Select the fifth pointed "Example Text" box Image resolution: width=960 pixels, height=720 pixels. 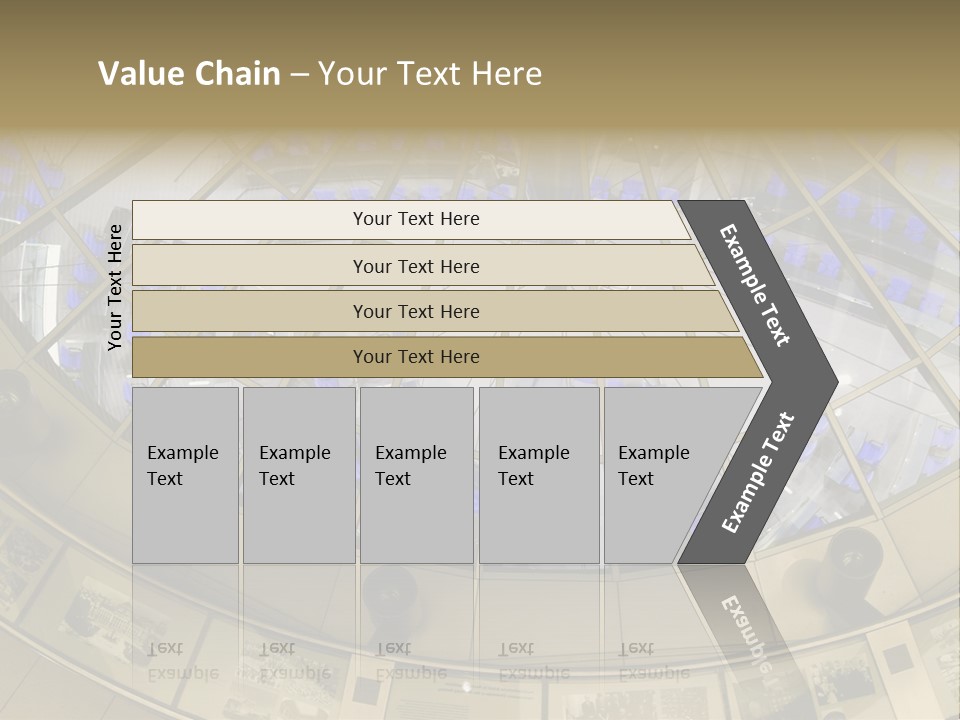point(660,475)
